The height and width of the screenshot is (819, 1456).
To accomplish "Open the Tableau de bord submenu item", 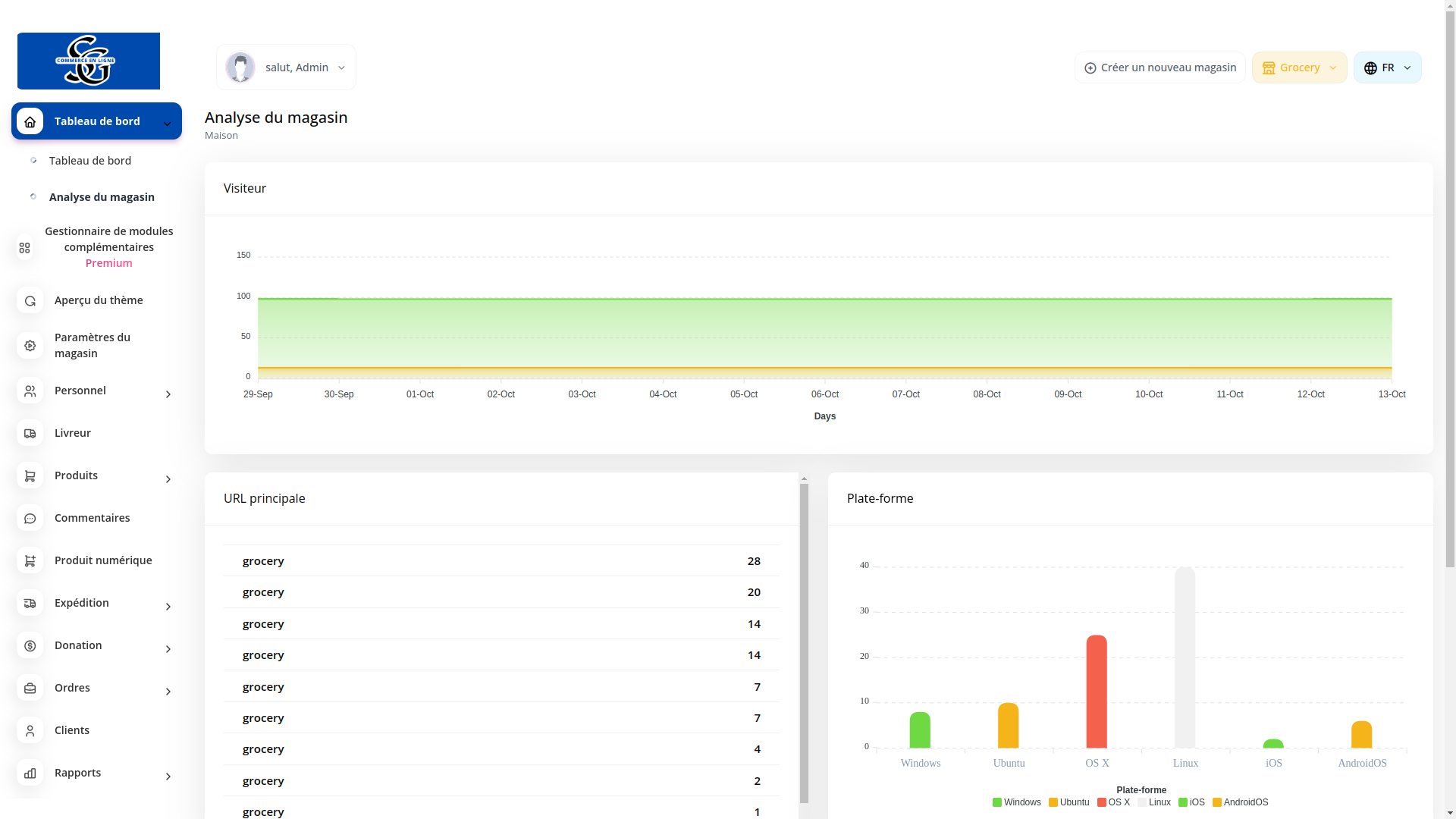I will pos(89,161).
